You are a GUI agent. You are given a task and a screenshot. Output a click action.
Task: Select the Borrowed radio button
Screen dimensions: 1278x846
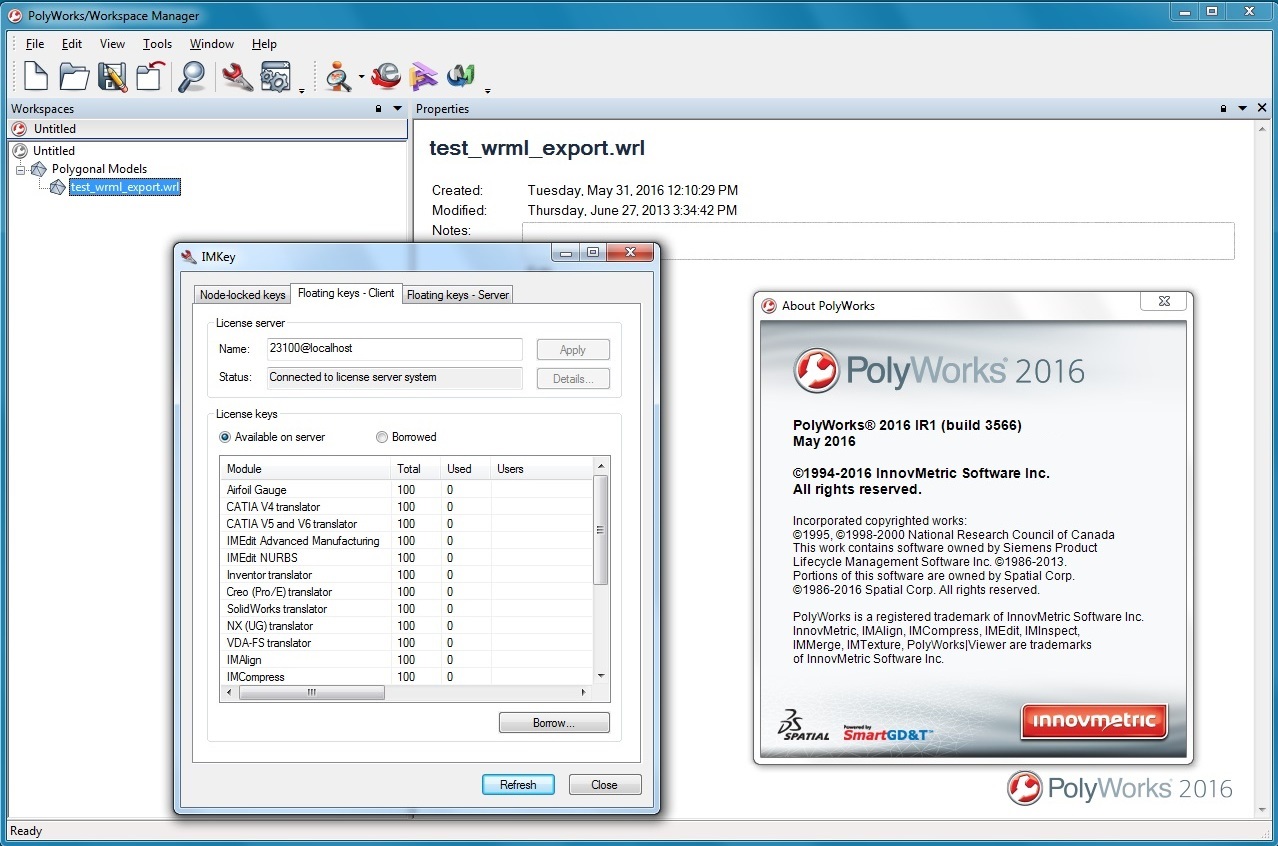[382, 437]
